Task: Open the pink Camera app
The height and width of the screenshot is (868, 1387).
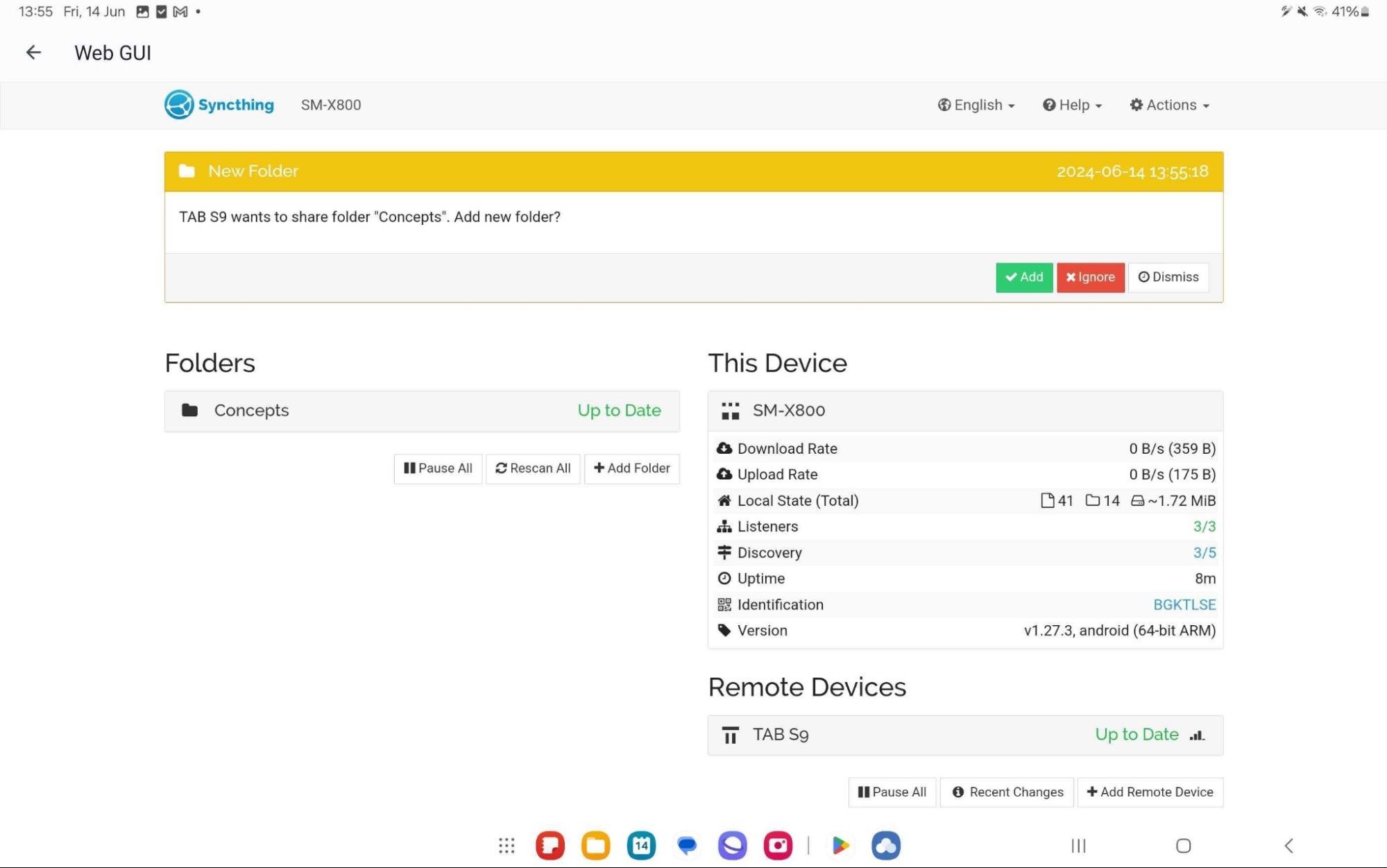Action: pyautogui.click(x=778, y=846)
